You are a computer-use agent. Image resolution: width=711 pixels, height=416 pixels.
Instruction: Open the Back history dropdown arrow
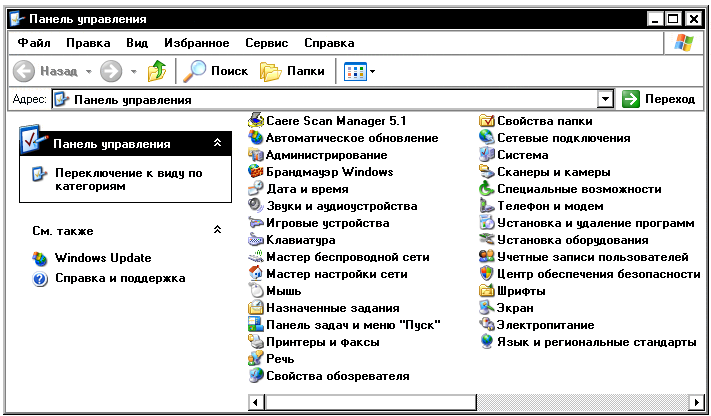pos(89,71)
